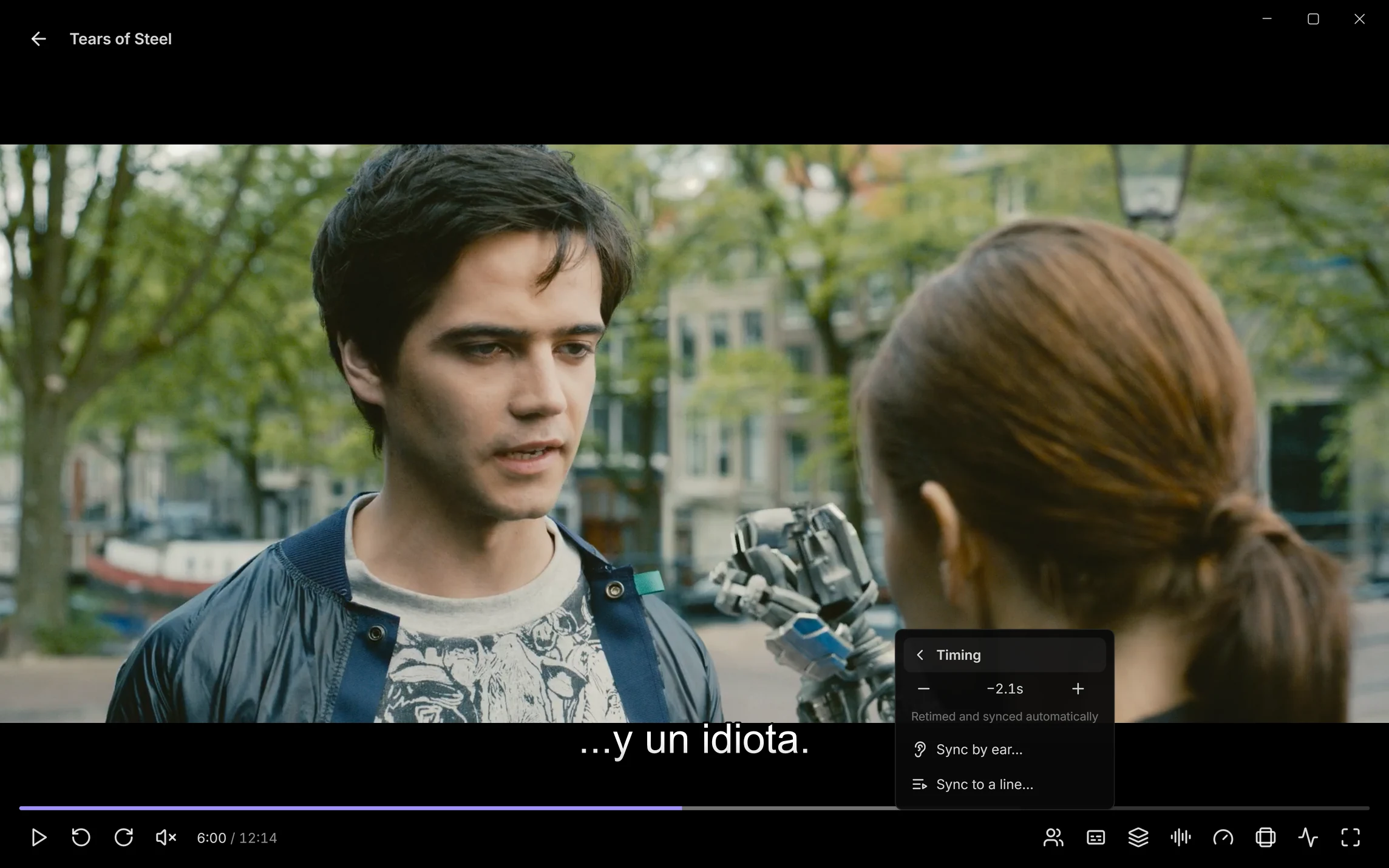The height and width of the screenshot is (868, 1389).
Task: Skip forward using the clockwise arrow icon
Action: [x=124, y=838]
